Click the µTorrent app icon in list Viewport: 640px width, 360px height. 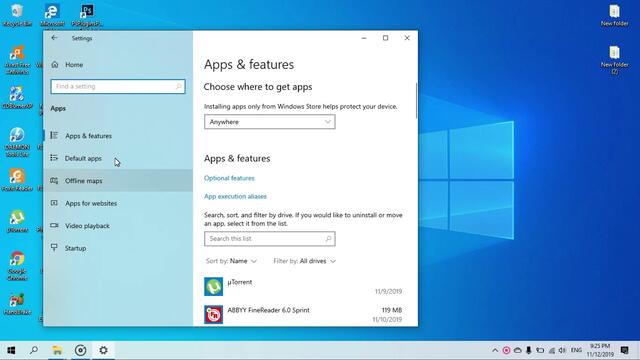[x=213, y=287]
